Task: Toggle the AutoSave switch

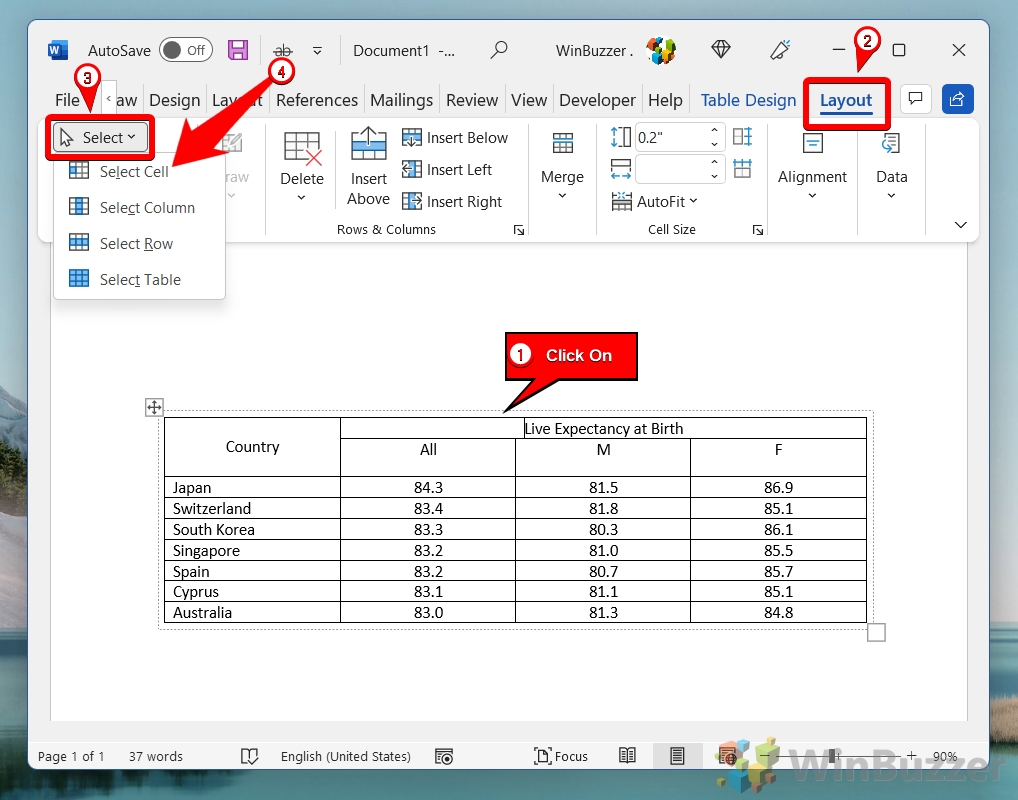Action: 184,50
